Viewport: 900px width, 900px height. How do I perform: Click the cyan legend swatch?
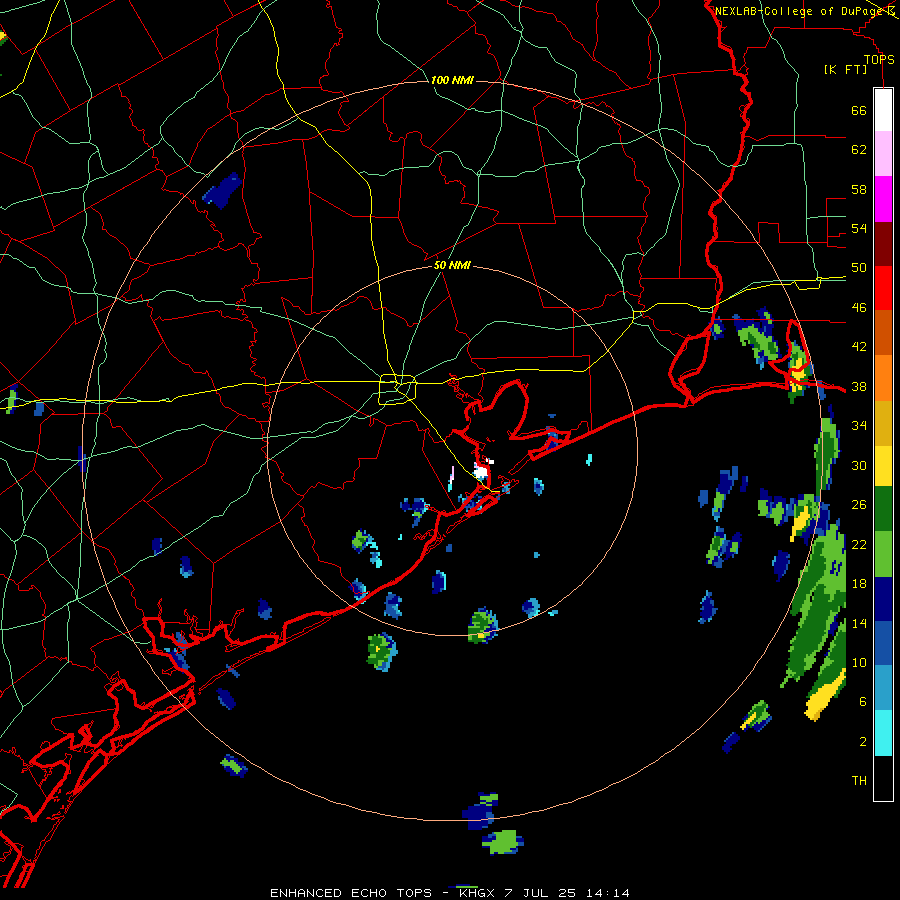click(883, 733)
